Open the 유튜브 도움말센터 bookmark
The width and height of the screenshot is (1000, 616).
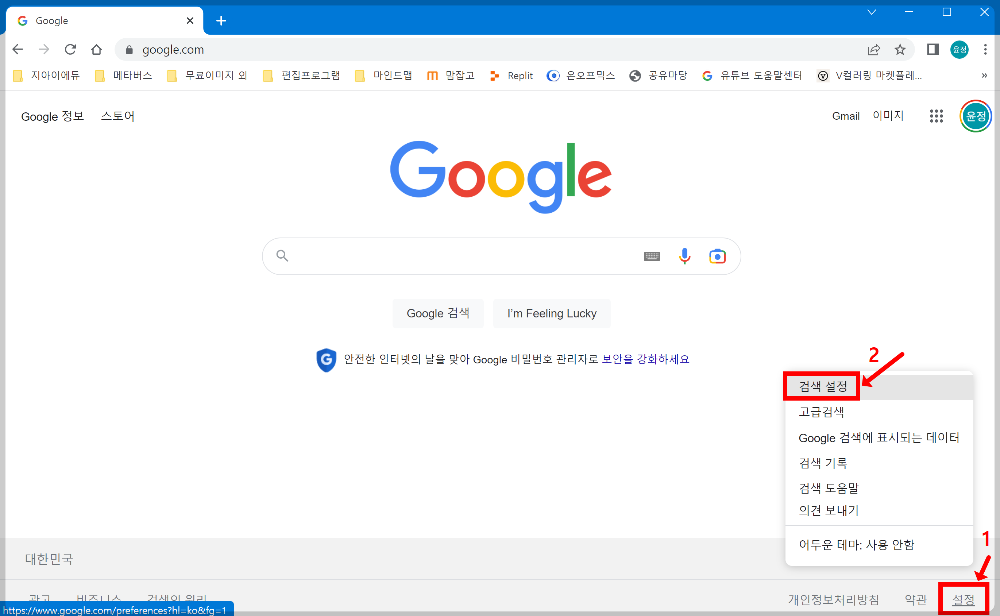(752, 76)
